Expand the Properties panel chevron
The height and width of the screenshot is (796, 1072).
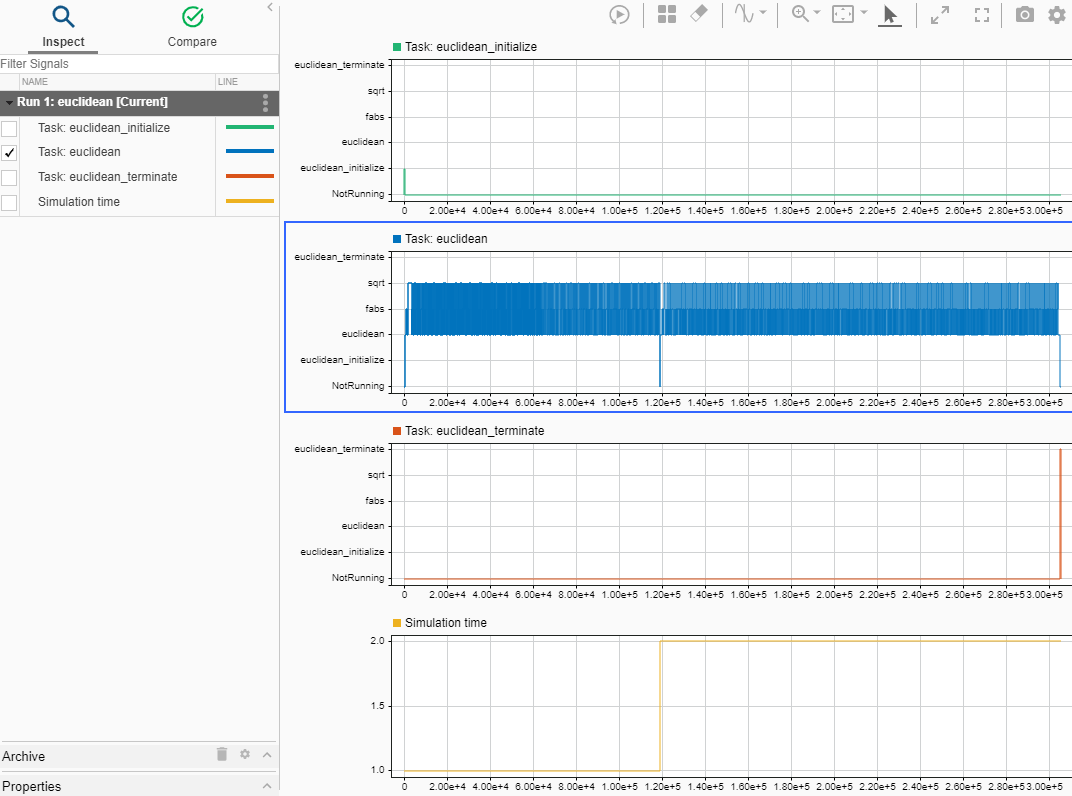[x=267, y=786]
